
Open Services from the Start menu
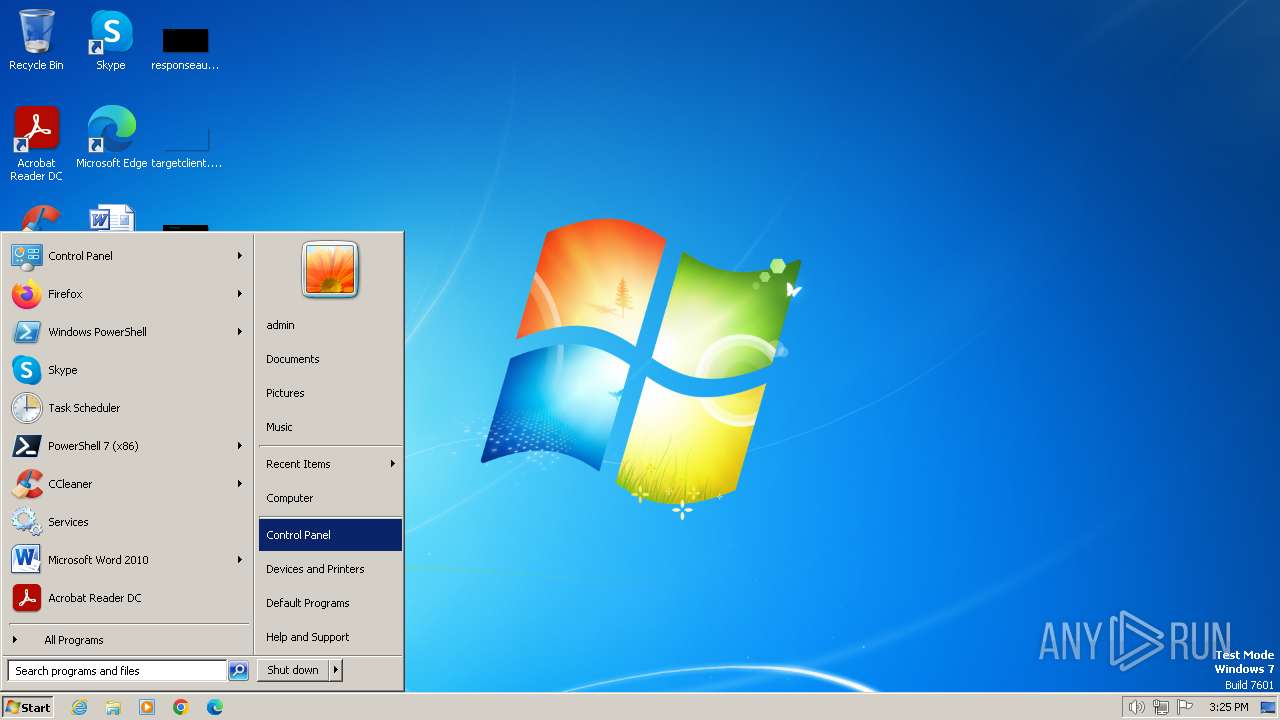point(128,522)
